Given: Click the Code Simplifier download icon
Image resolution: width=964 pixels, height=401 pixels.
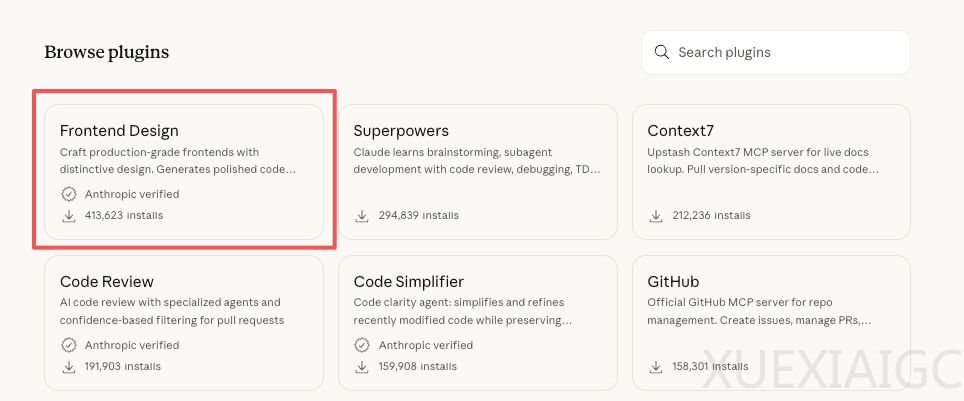Looking at the screenshot, I should point(363,366).
